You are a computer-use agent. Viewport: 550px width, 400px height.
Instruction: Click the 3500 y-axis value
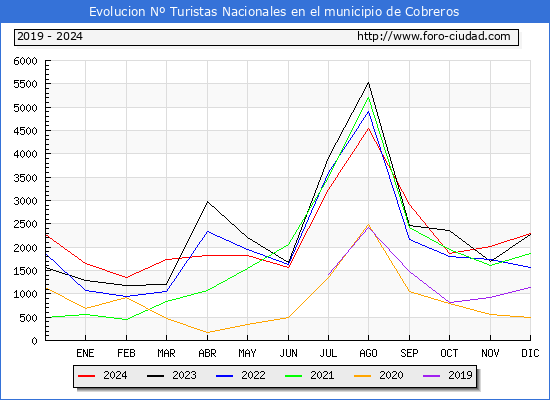25,178
